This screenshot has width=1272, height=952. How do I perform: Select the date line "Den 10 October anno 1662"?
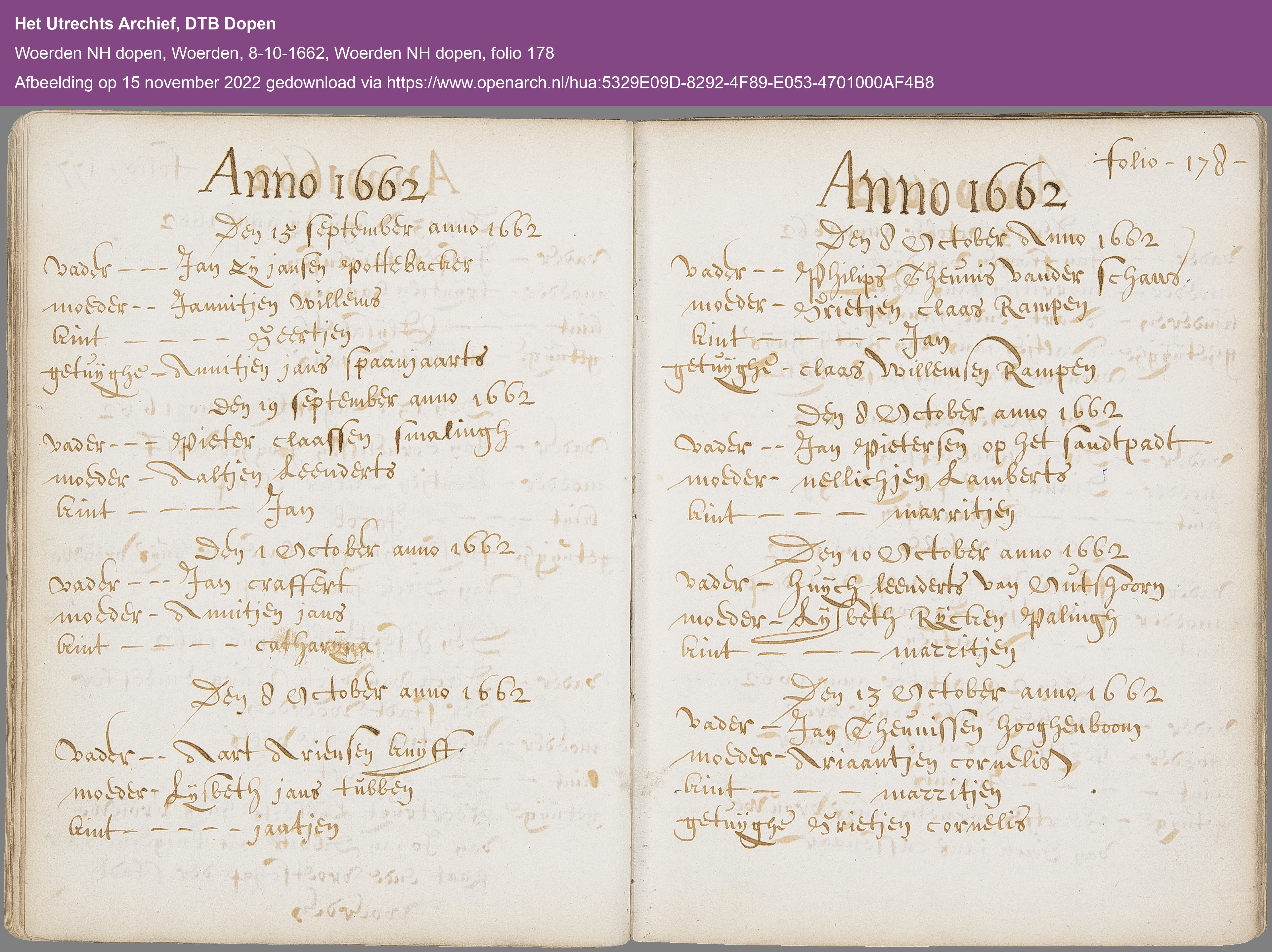(949, 551)
